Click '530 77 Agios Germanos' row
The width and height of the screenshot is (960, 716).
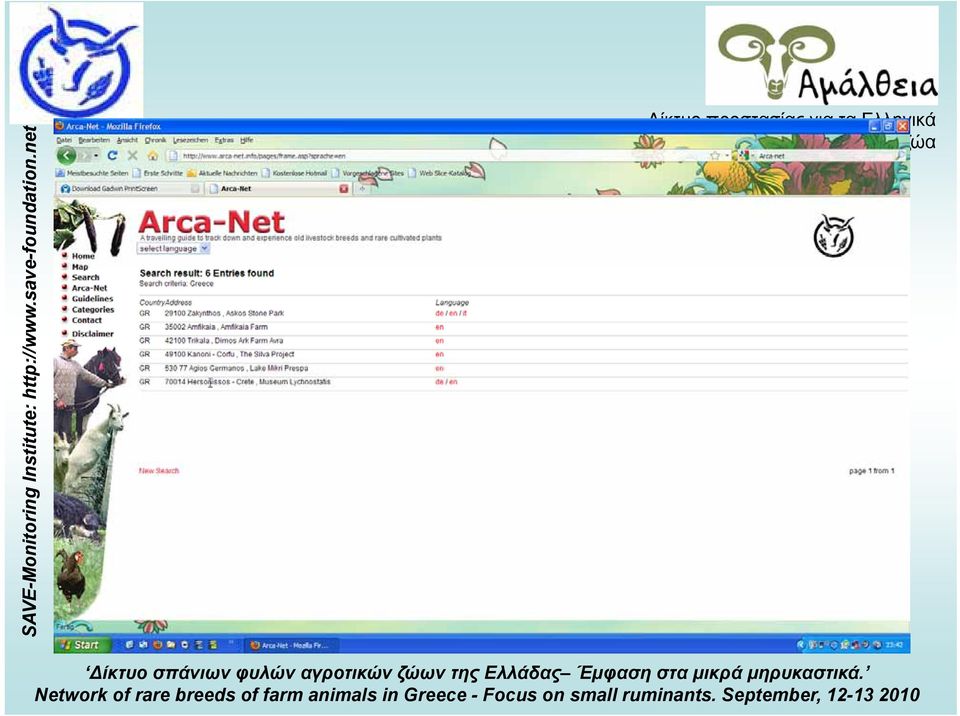click(x=236, y=369)
